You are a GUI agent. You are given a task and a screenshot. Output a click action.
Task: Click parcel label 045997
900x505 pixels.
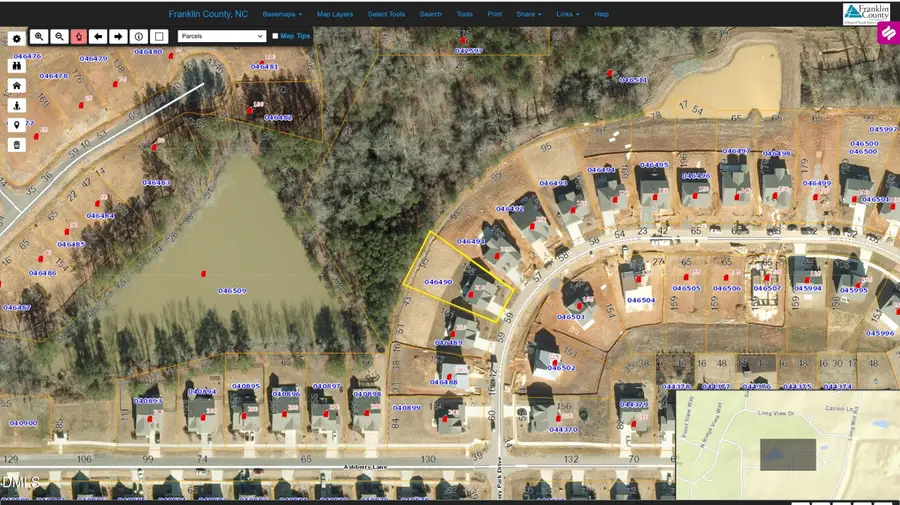coord(883,129)
